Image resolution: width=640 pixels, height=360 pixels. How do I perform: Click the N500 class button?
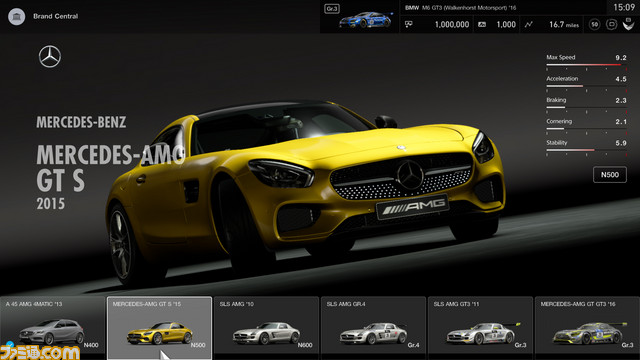610,175
